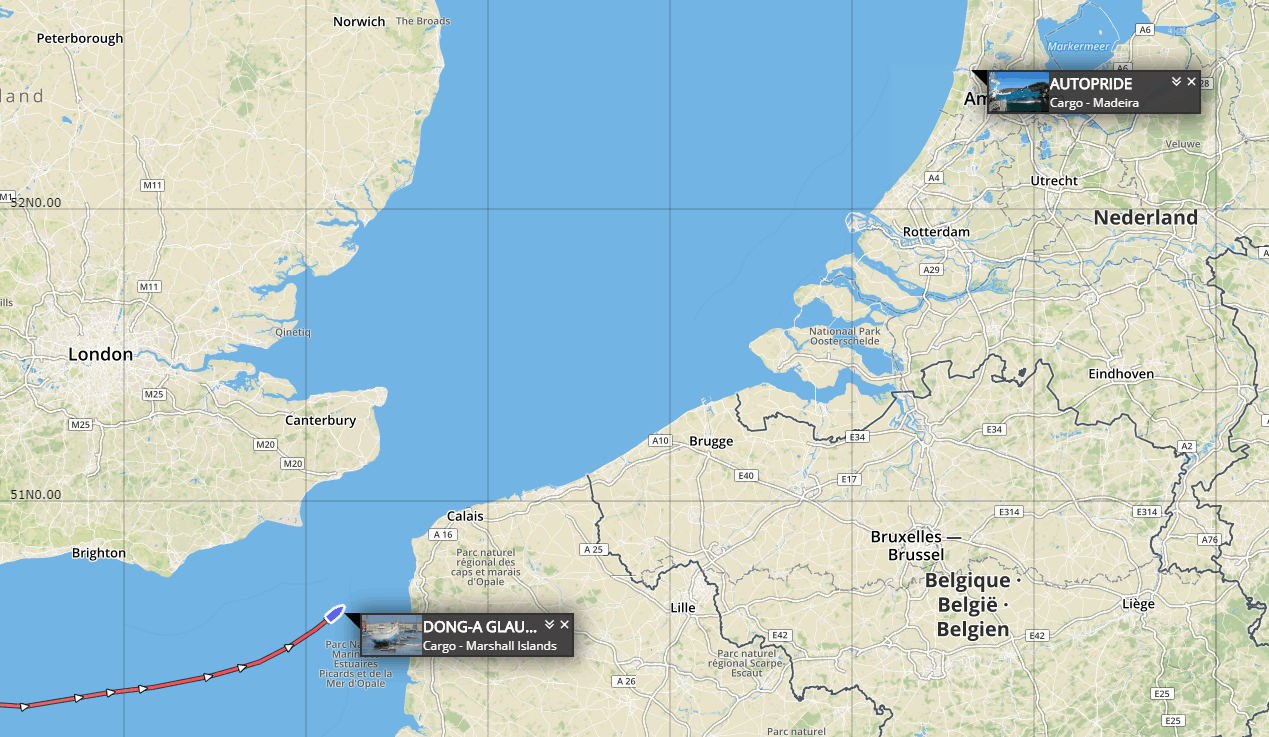Click the Rotterdam city label
This screenshot has height=737, width=1269.
936,232
